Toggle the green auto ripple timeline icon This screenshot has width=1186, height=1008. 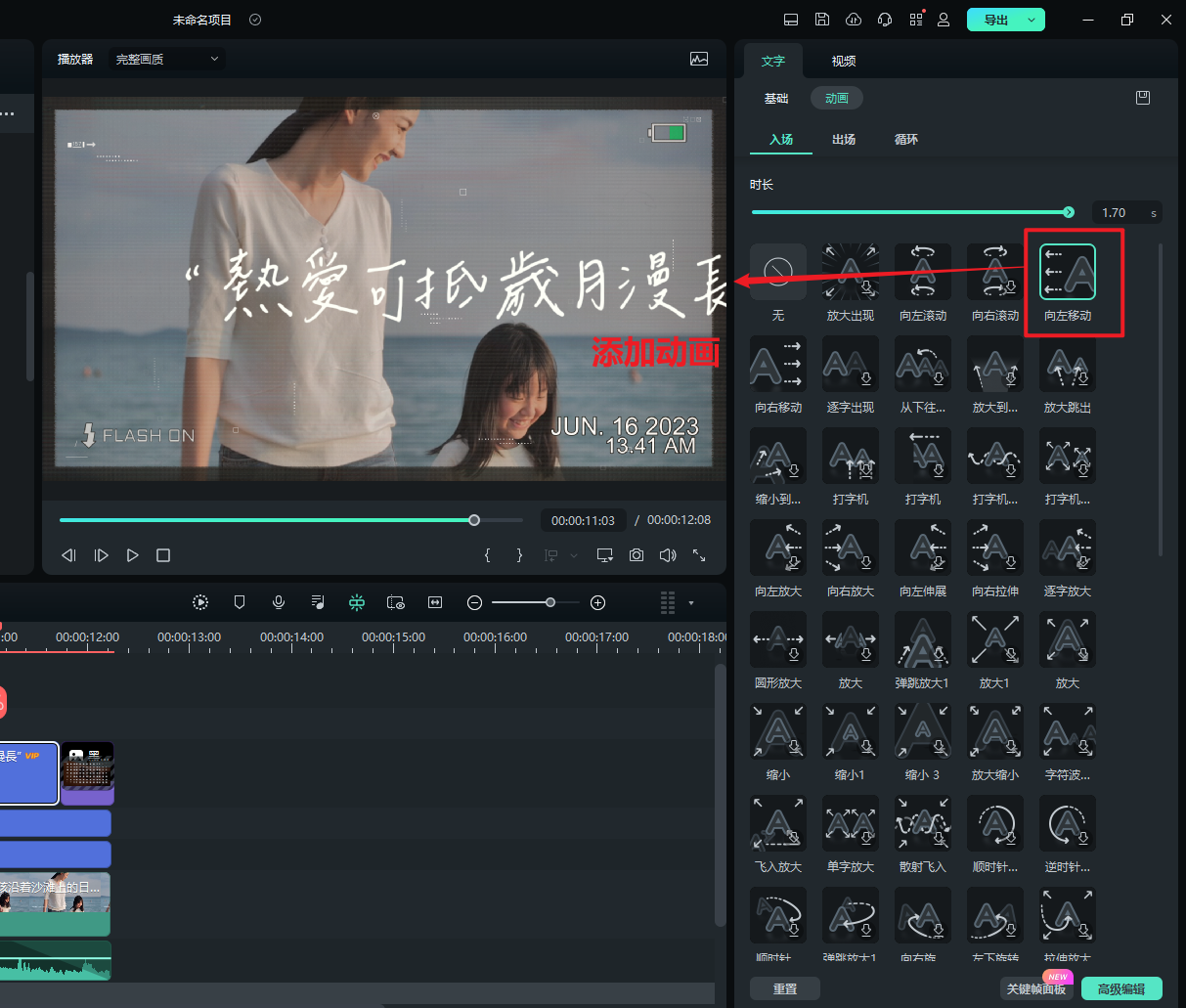pos(357,602)
